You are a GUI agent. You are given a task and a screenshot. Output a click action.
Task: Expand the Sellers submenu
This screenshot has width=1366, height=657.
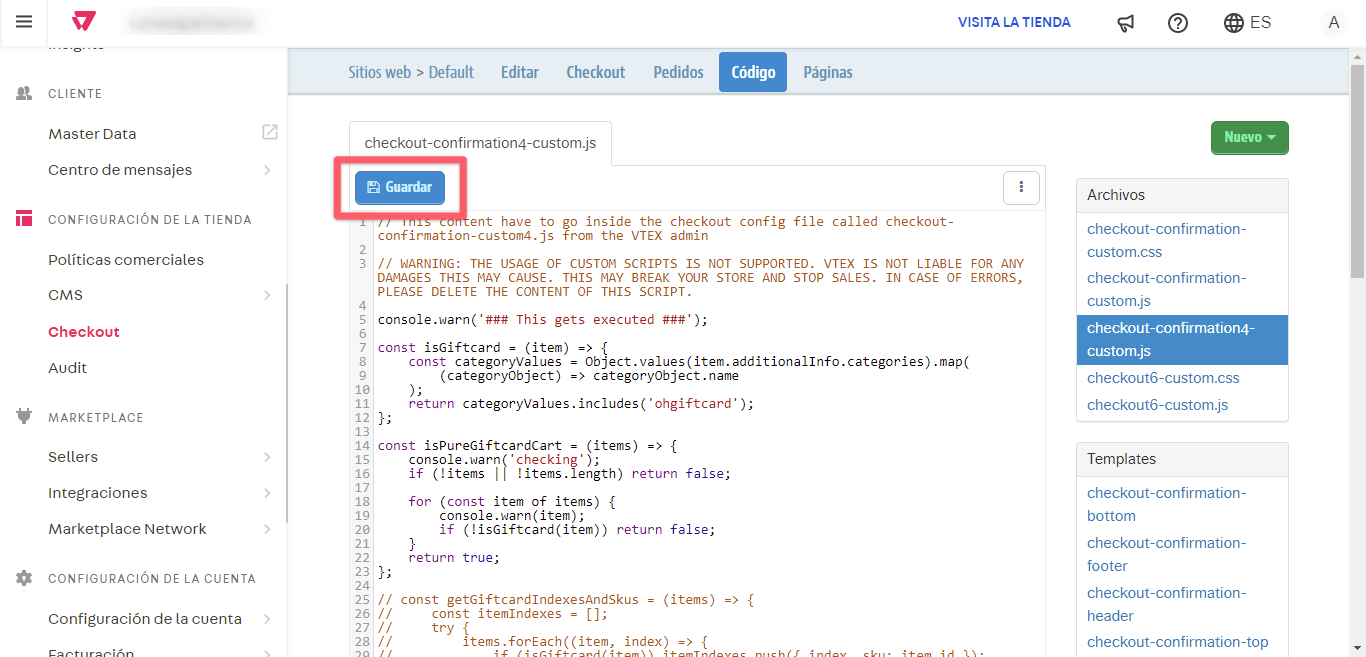[267, 457]
